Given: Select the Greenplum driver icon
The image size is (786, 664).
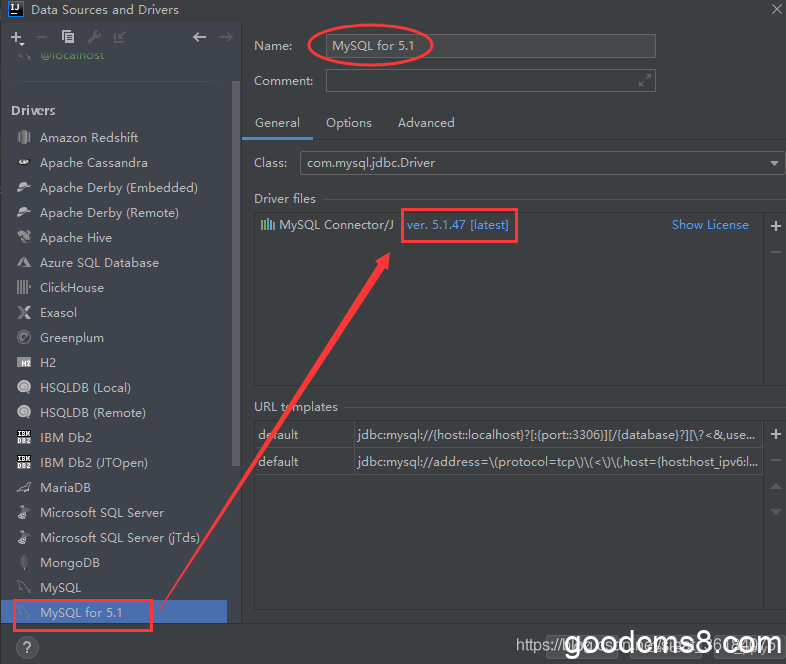Looking at the screenshot, I should [24, 337].
